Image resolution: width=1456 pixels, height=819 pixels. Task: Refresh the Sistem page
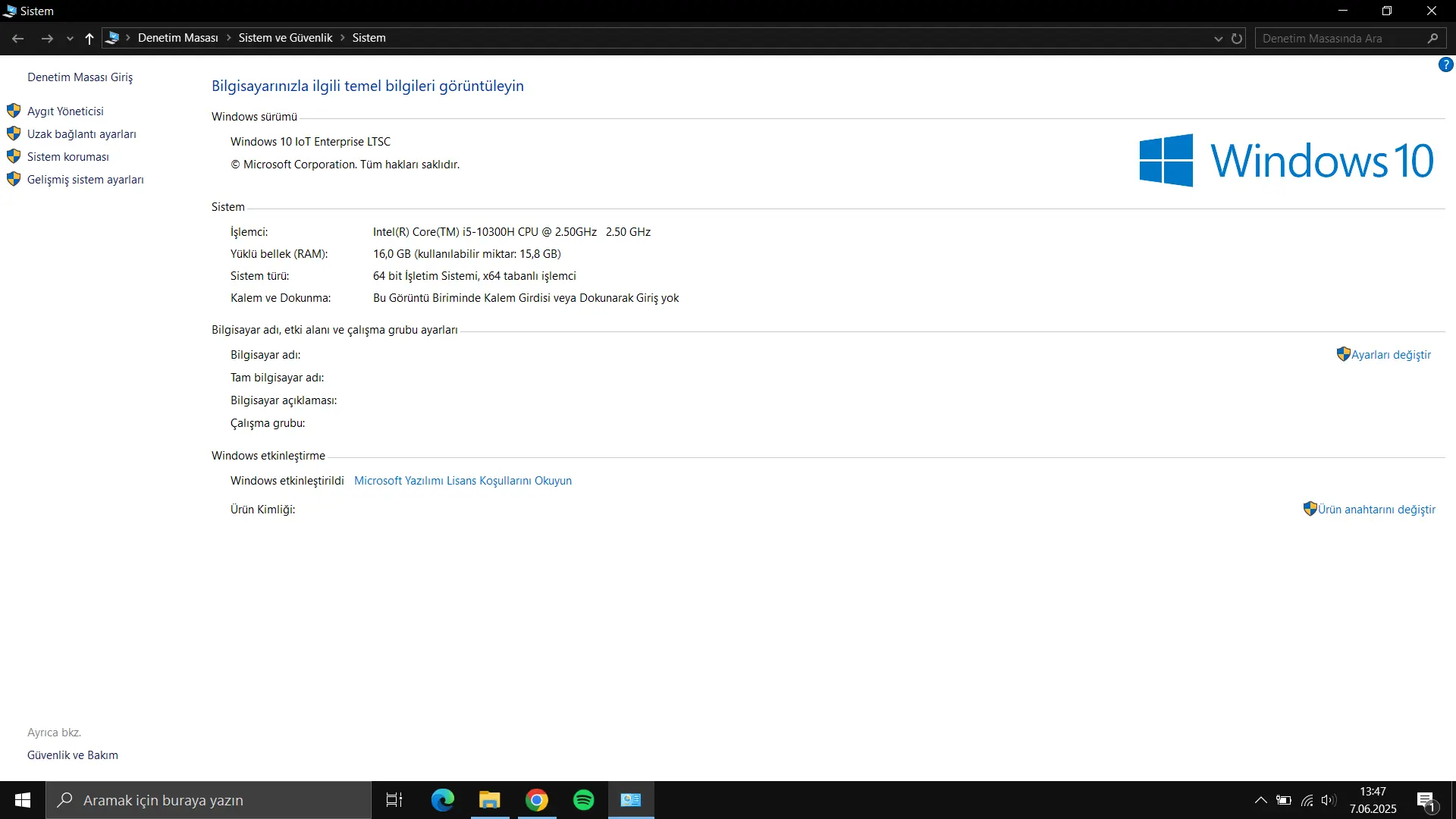point(1237,39)
